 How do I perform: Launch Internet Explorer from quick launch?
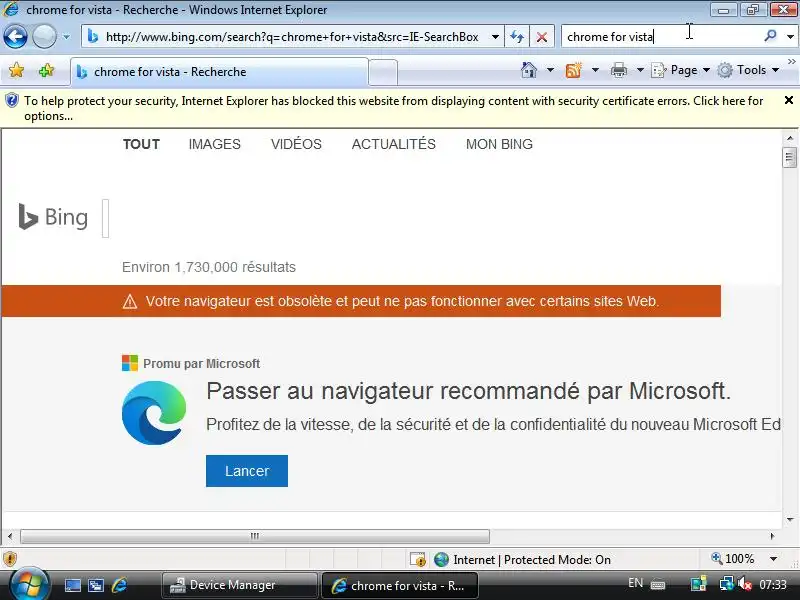click(119, 585)
